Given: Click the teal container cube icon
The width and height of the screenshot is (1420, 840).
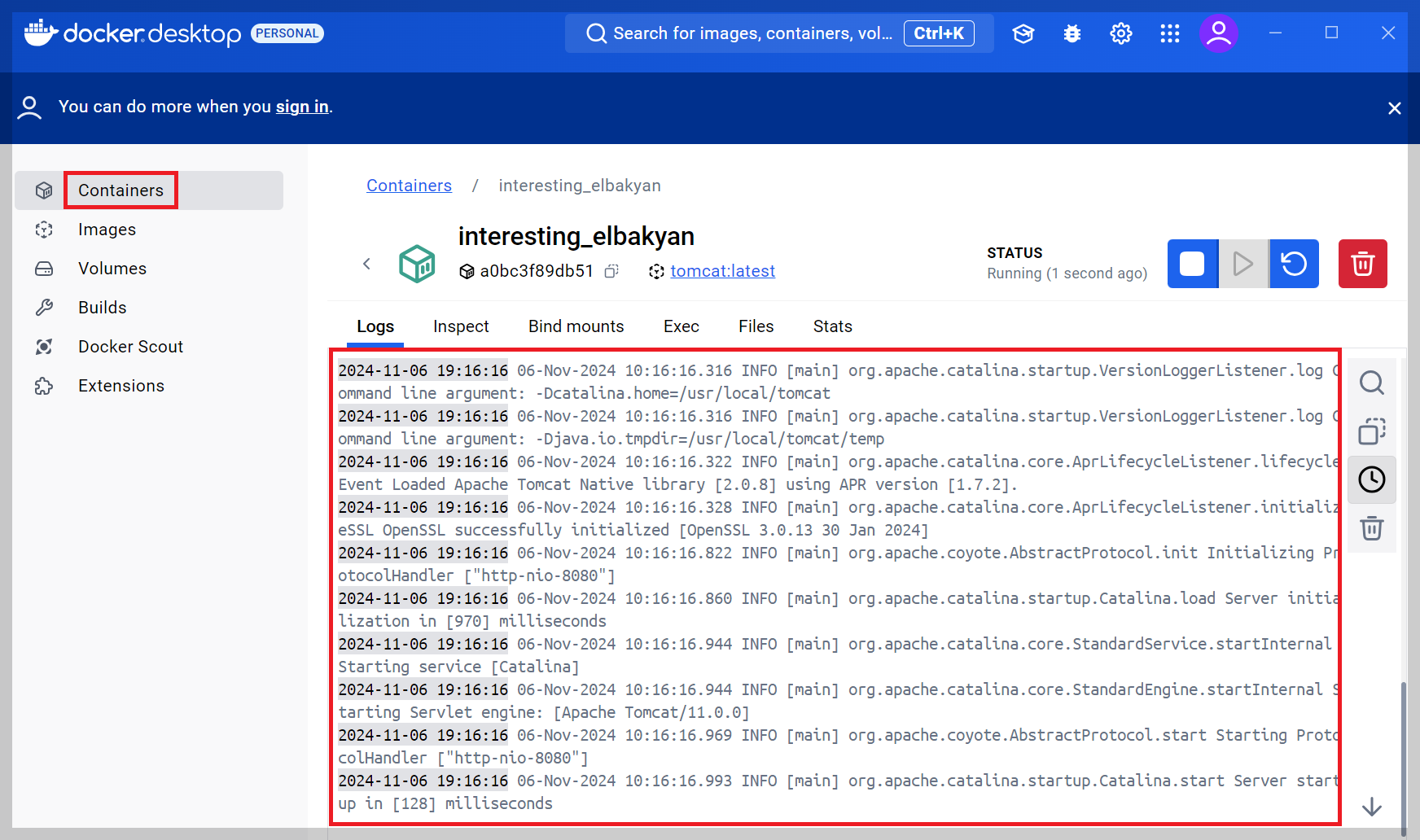Looking at the screenshot, I should tap(417, 264).
